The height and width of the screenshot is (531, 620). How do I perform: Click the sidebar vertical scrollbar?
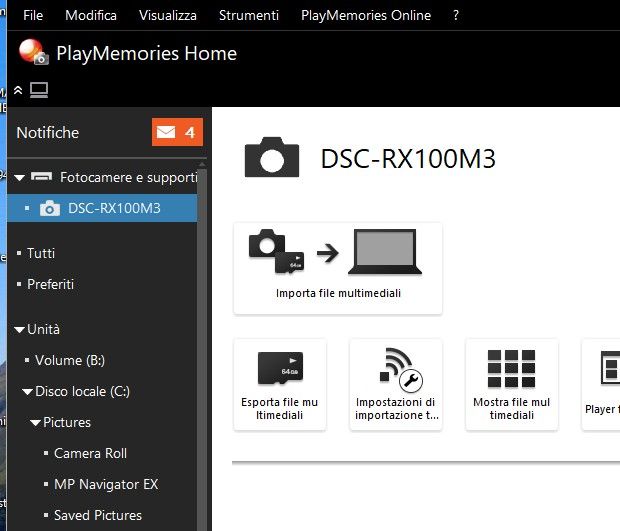[x=202, y=350]
